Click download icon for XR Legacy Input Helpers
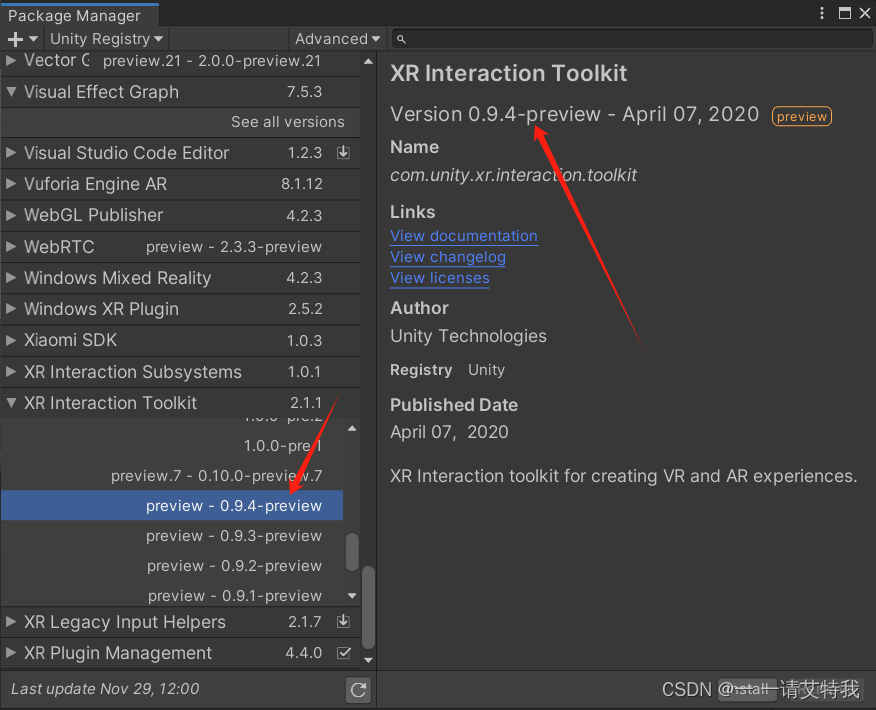The image size is (876, 710). (343, 622)
